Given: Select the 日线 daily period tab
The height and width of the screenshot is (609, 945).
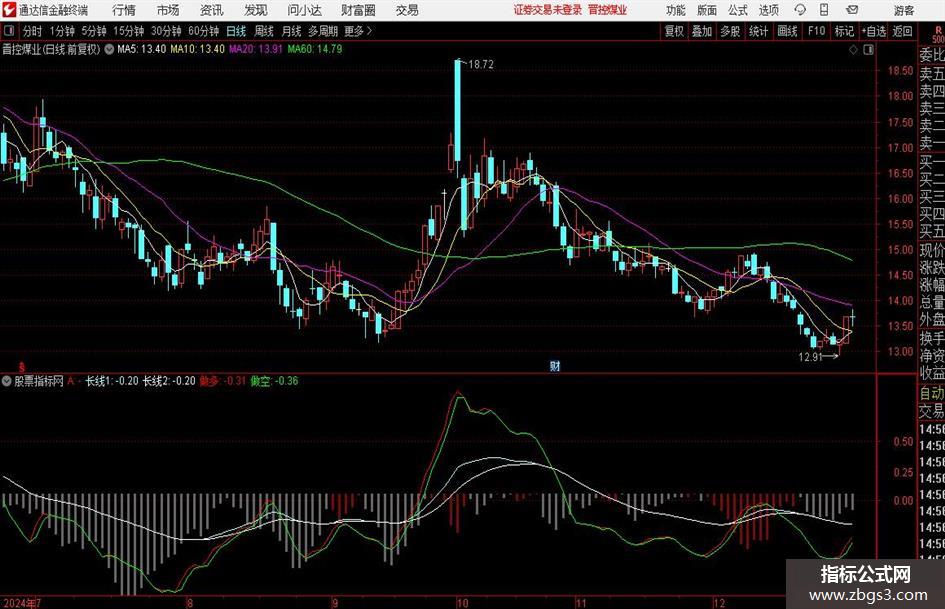Looking at the screenshot, I should tap(236, 31).
